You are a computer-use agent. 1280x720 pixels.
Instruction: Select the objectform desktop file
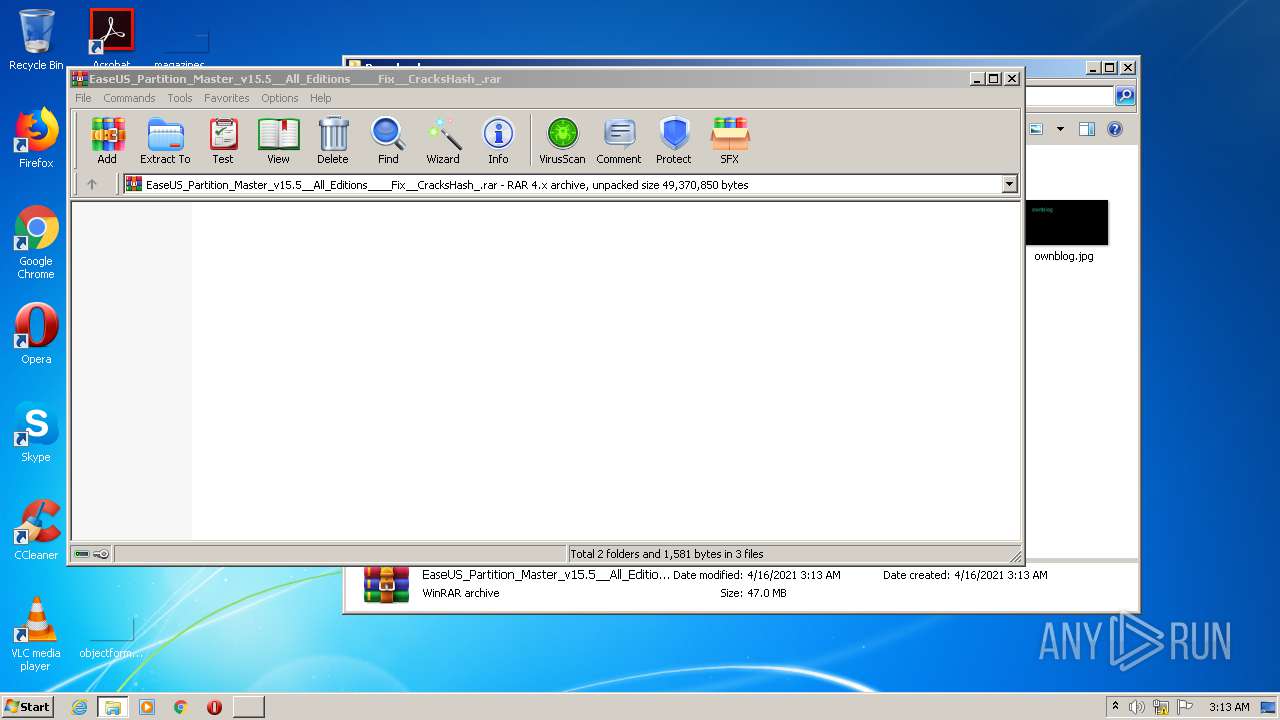pyautogui.click(x=110, y=639)
